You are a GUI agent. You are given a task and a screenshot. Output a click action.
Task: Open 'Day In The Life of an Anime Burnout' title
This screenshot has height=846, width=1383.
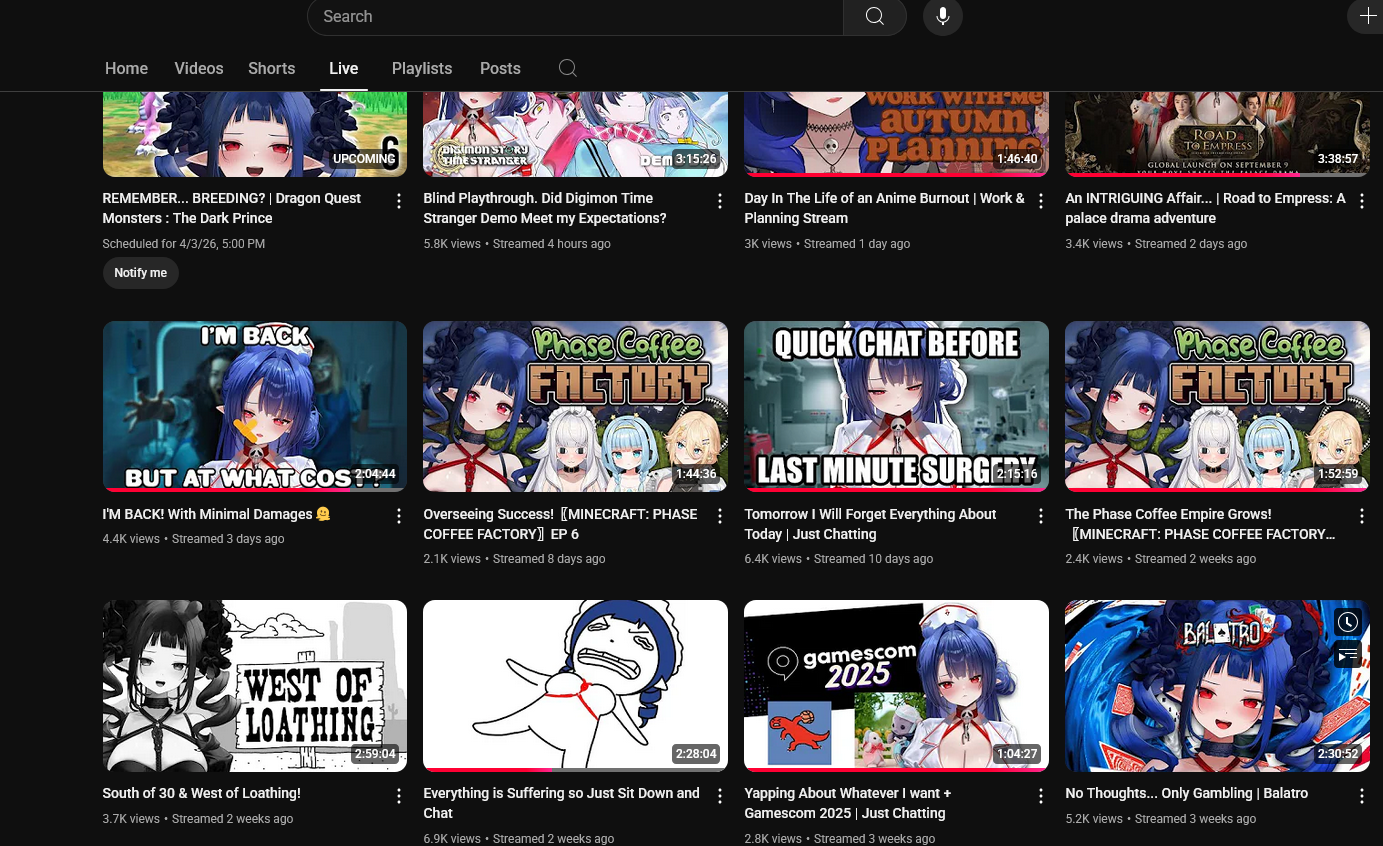coord(884,208)
